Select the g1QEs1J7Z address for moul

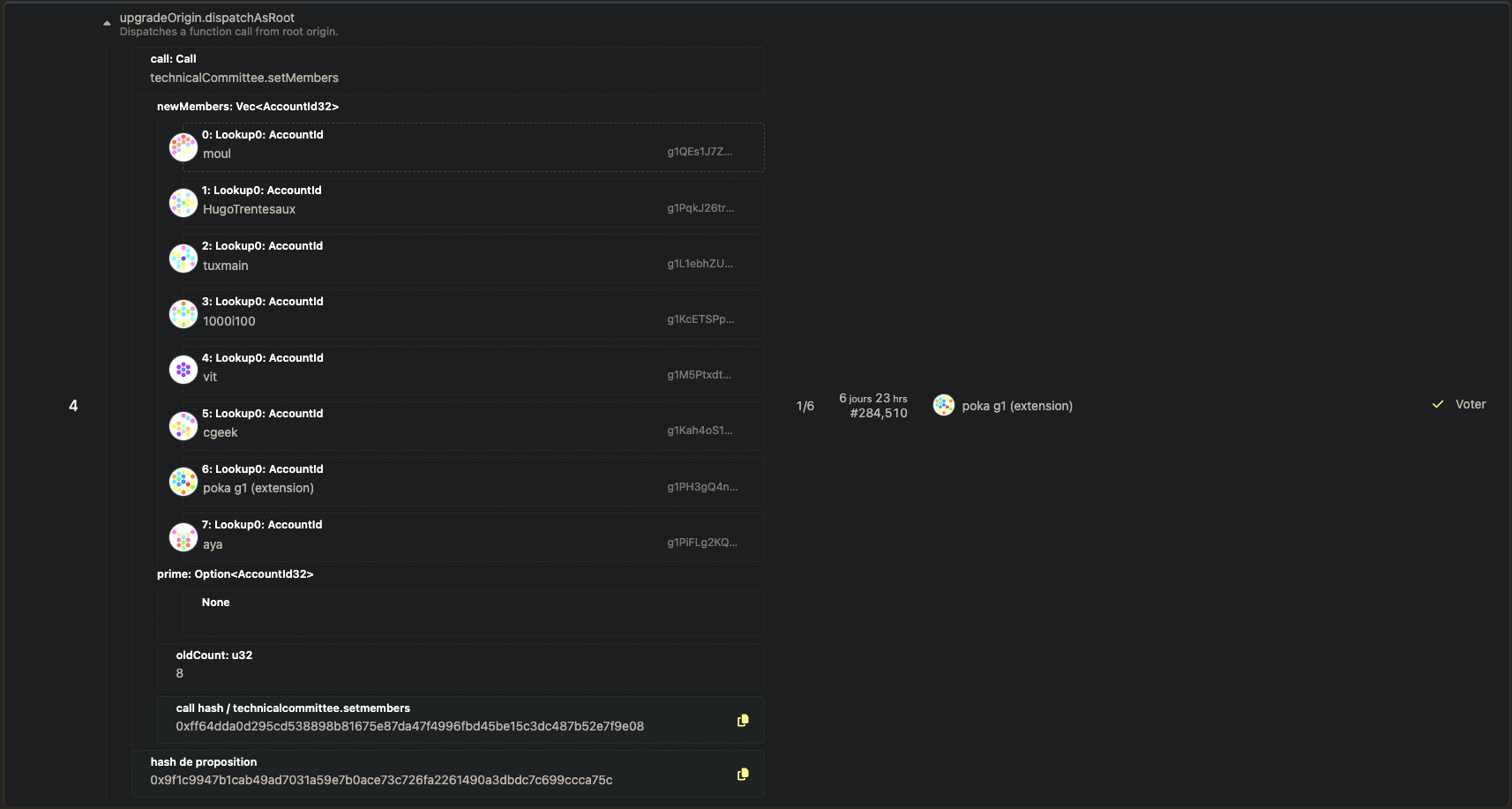[x=700, y=152]
